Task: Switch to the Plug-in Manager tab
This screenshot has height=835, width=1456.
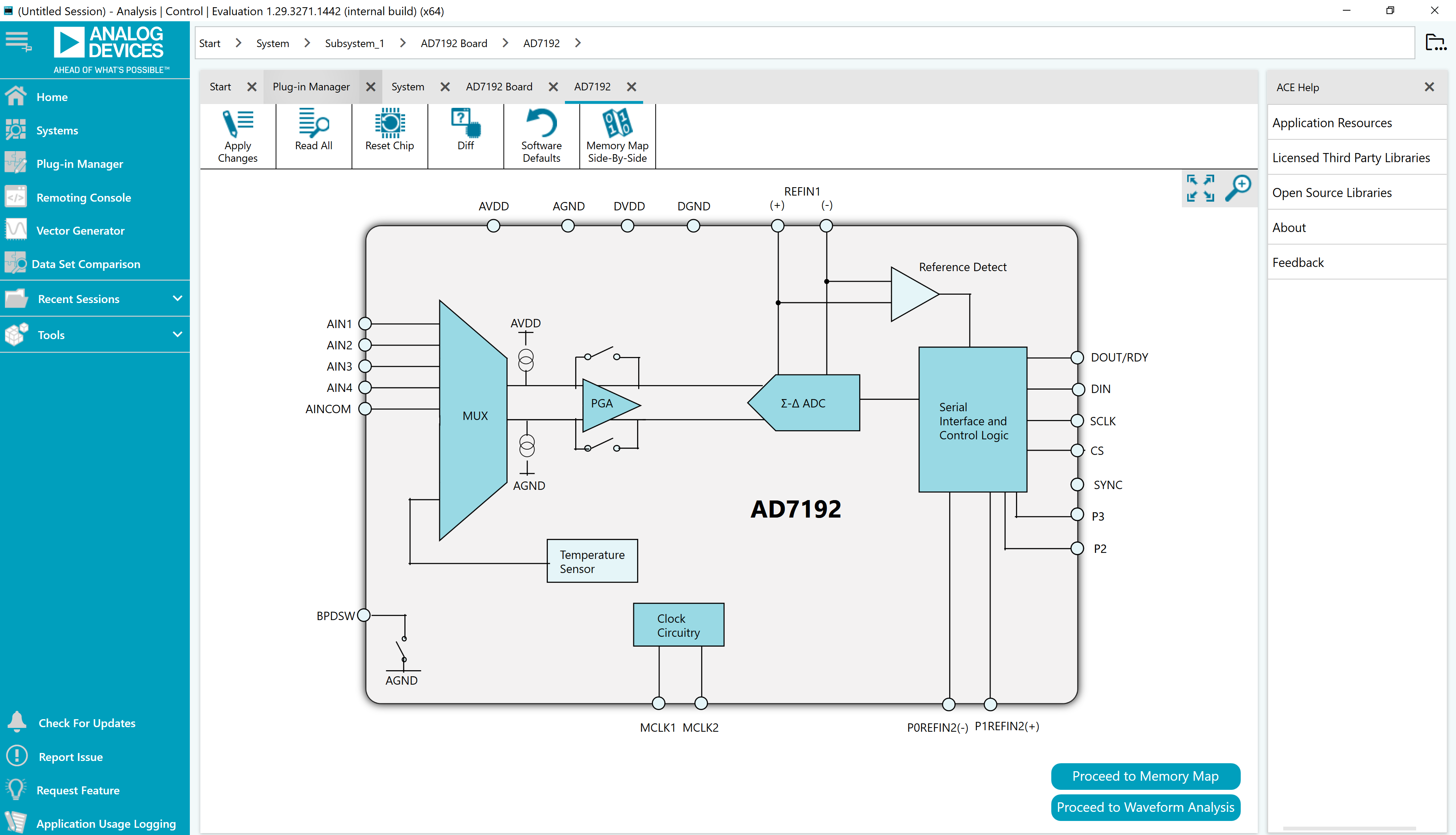Action: point(311,87)
